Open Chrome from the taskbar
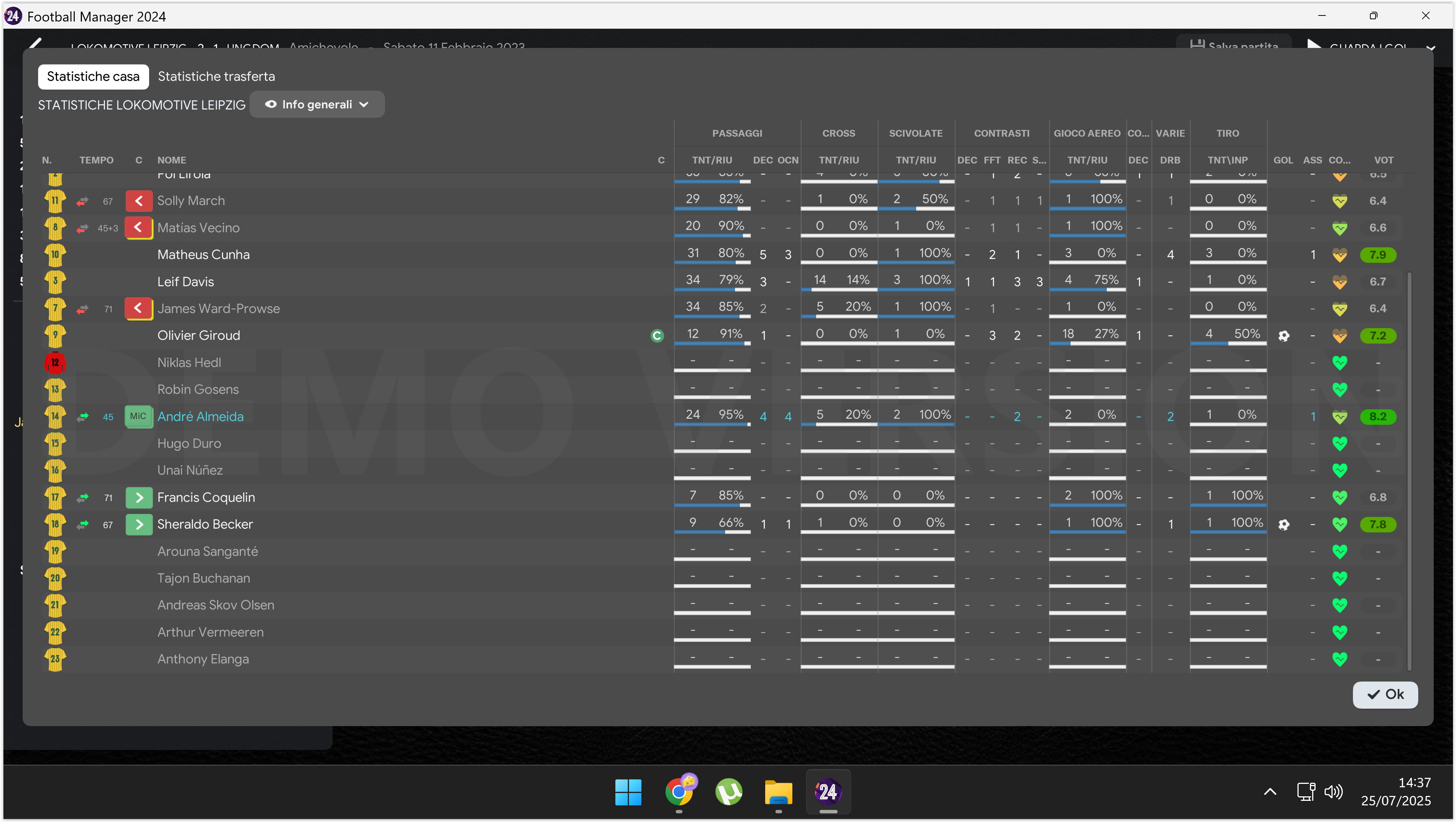Viewport: 1456px width, 822px height. click(679, 792)
